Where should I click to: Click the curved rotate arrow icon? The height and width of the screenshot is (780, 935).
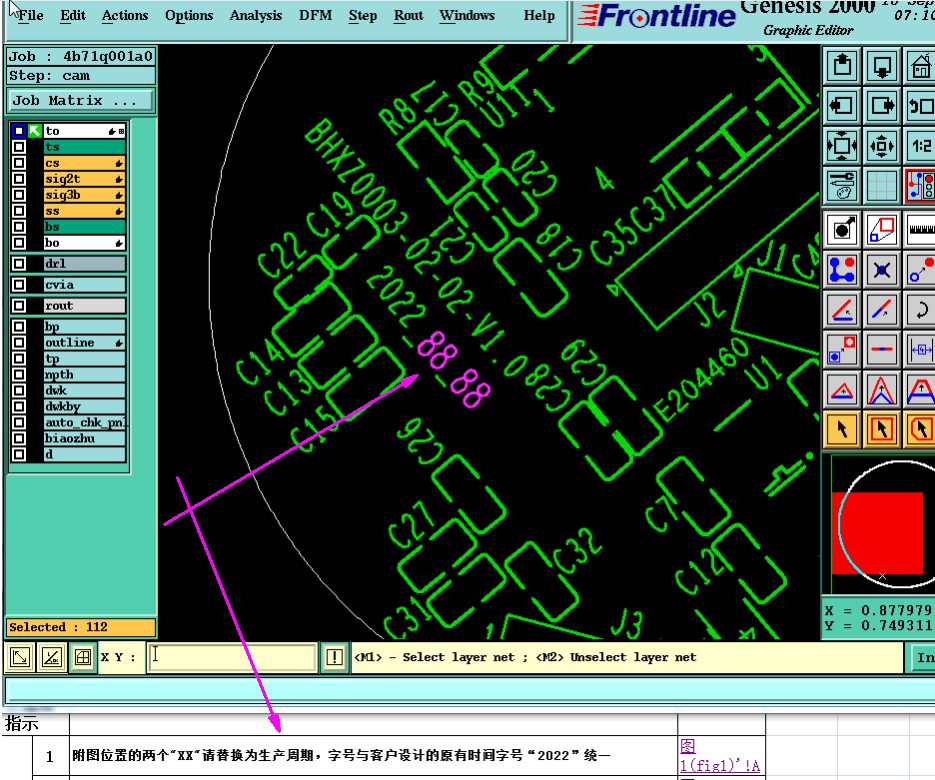pos(921,310)
